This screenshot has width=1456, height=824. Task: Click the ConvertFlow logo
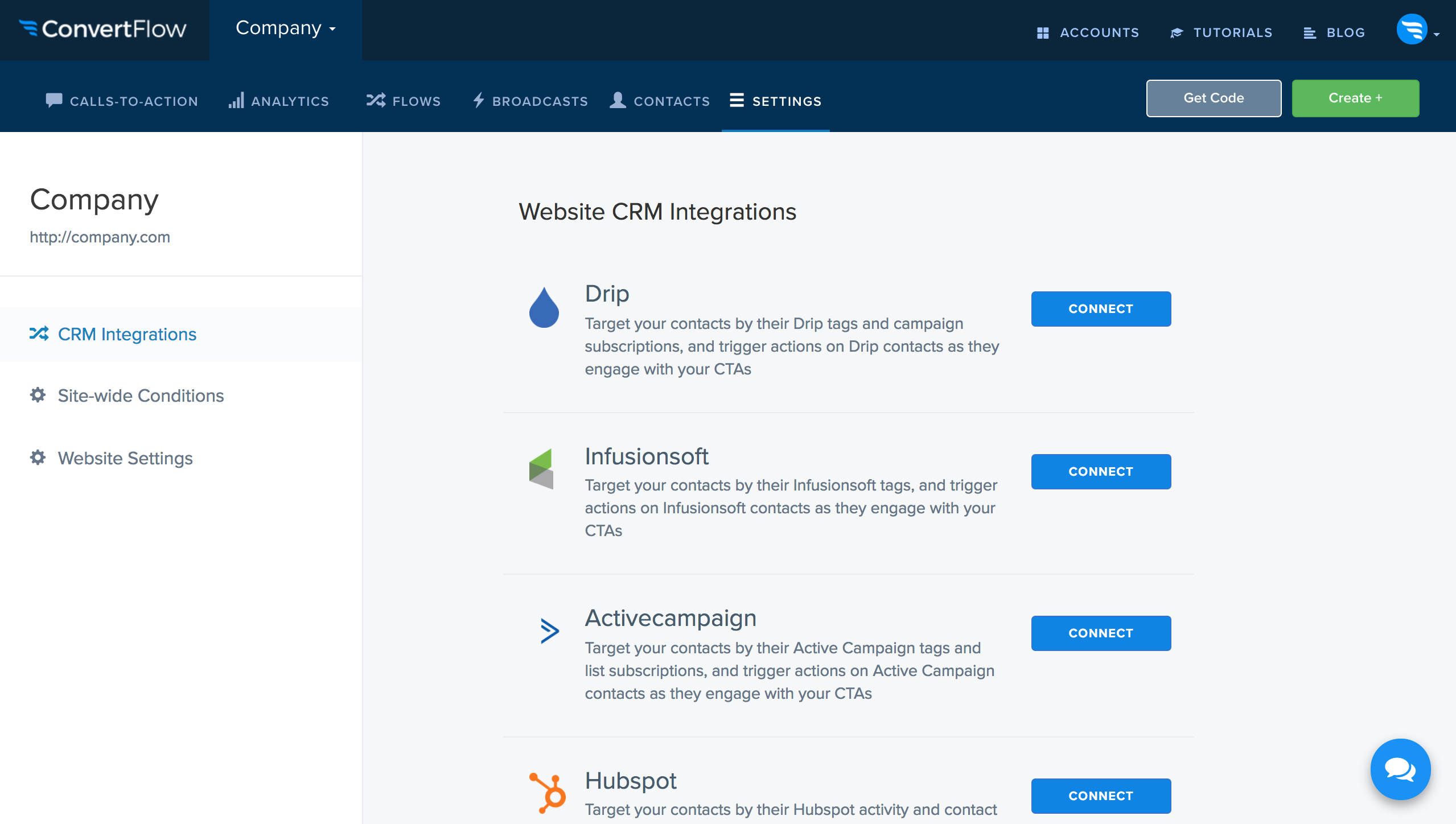103,29
